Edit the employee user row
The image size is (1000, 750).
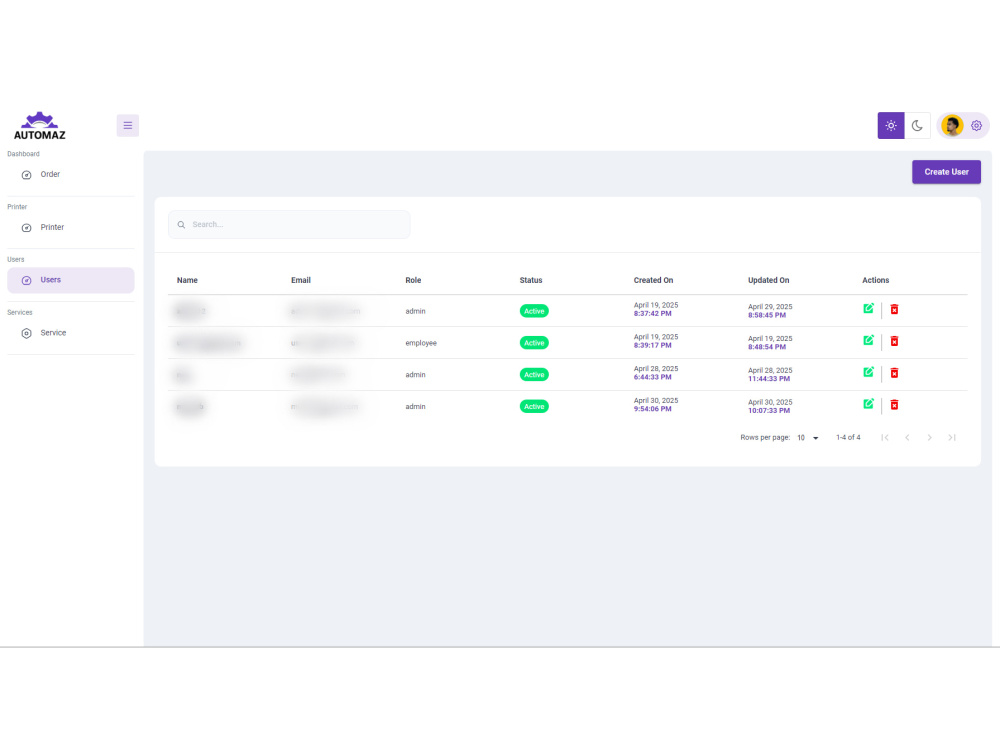pos(868,341)
